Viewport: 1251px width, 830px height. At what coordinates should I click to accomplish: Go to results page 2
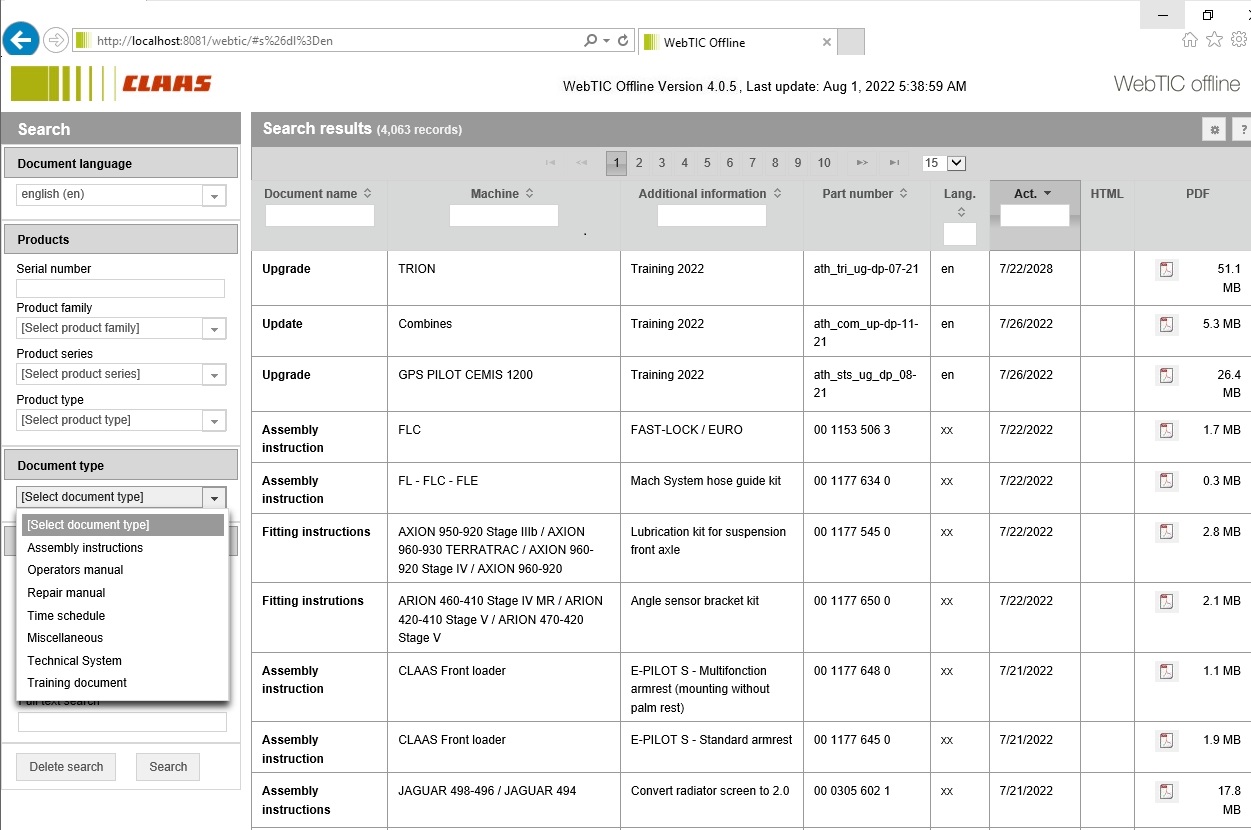(639, 163)
